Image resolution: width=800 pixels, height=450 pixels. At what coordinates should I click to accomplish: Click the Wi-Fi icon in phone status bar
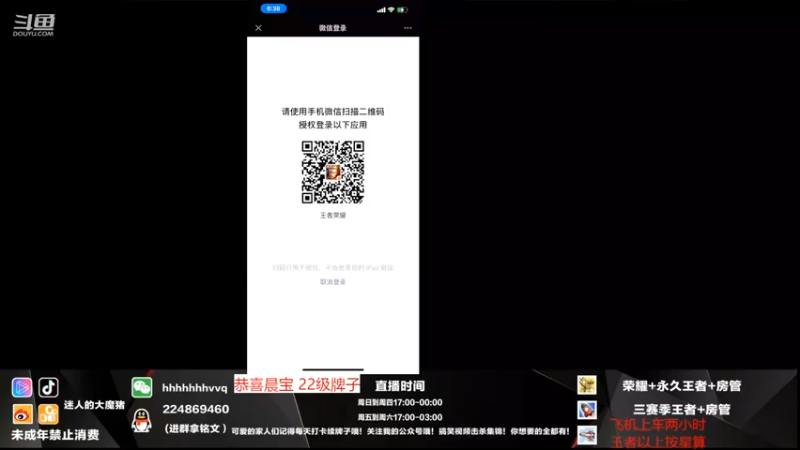coord(391,10)
